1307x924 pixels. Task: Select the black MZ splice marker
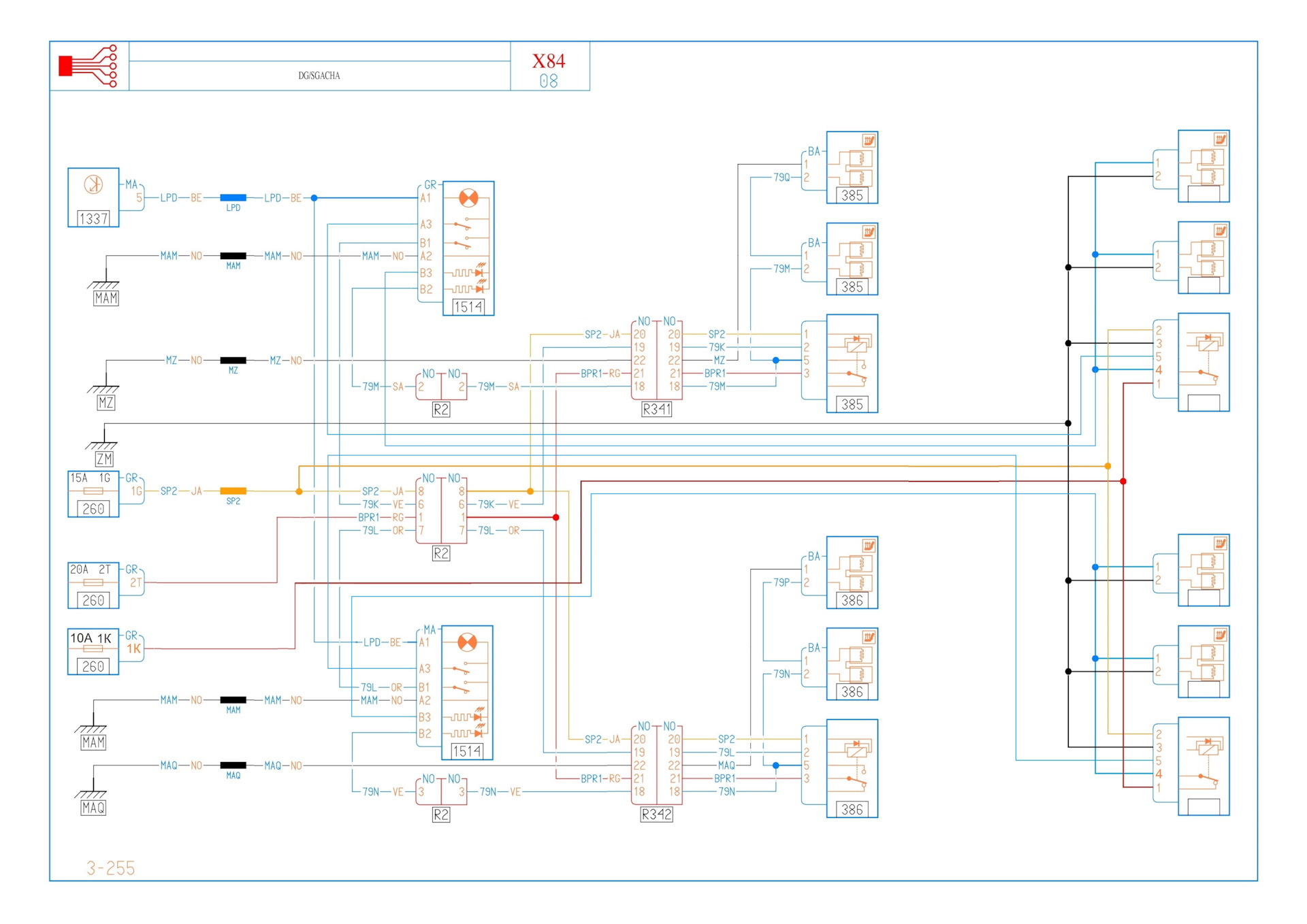(x=233, y=360)
